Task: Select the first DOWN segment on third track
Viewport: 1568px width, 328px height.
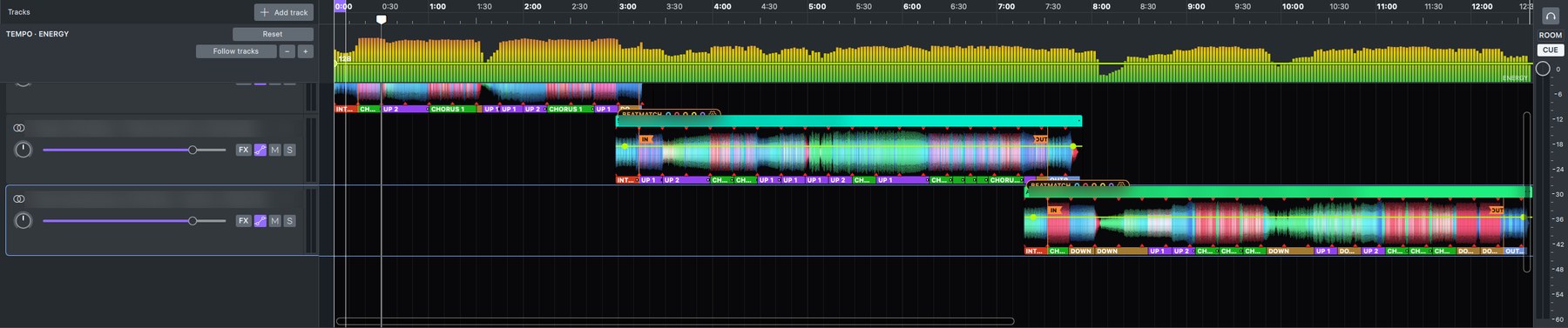Action: point(1081,251)
